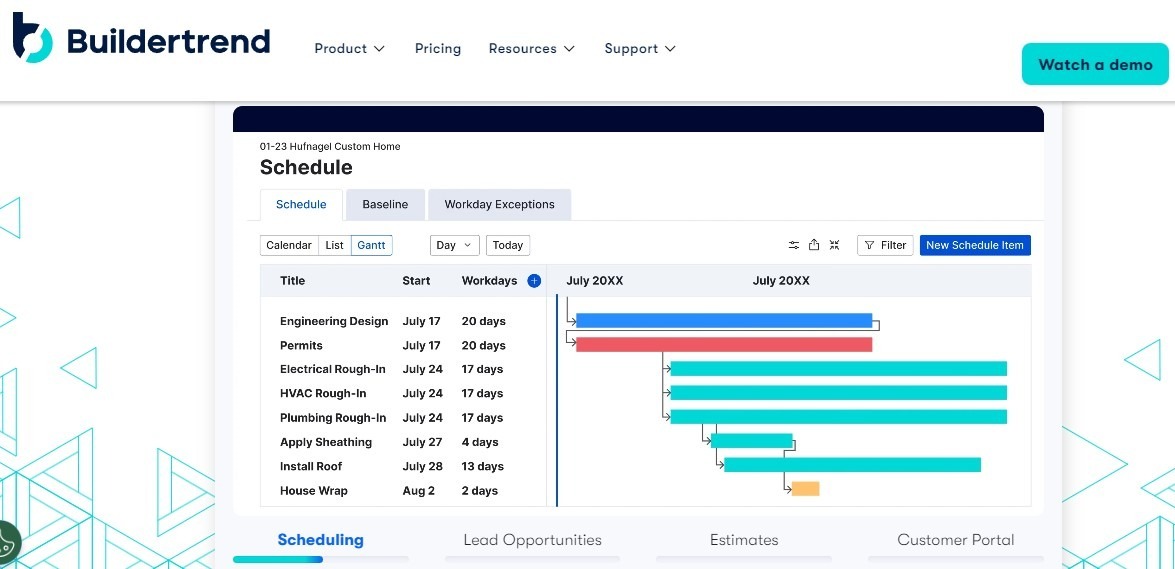Expand the Support menu
Viewport: 1175px width, 569px height.
pyautogui.click(x=640, y=49)
